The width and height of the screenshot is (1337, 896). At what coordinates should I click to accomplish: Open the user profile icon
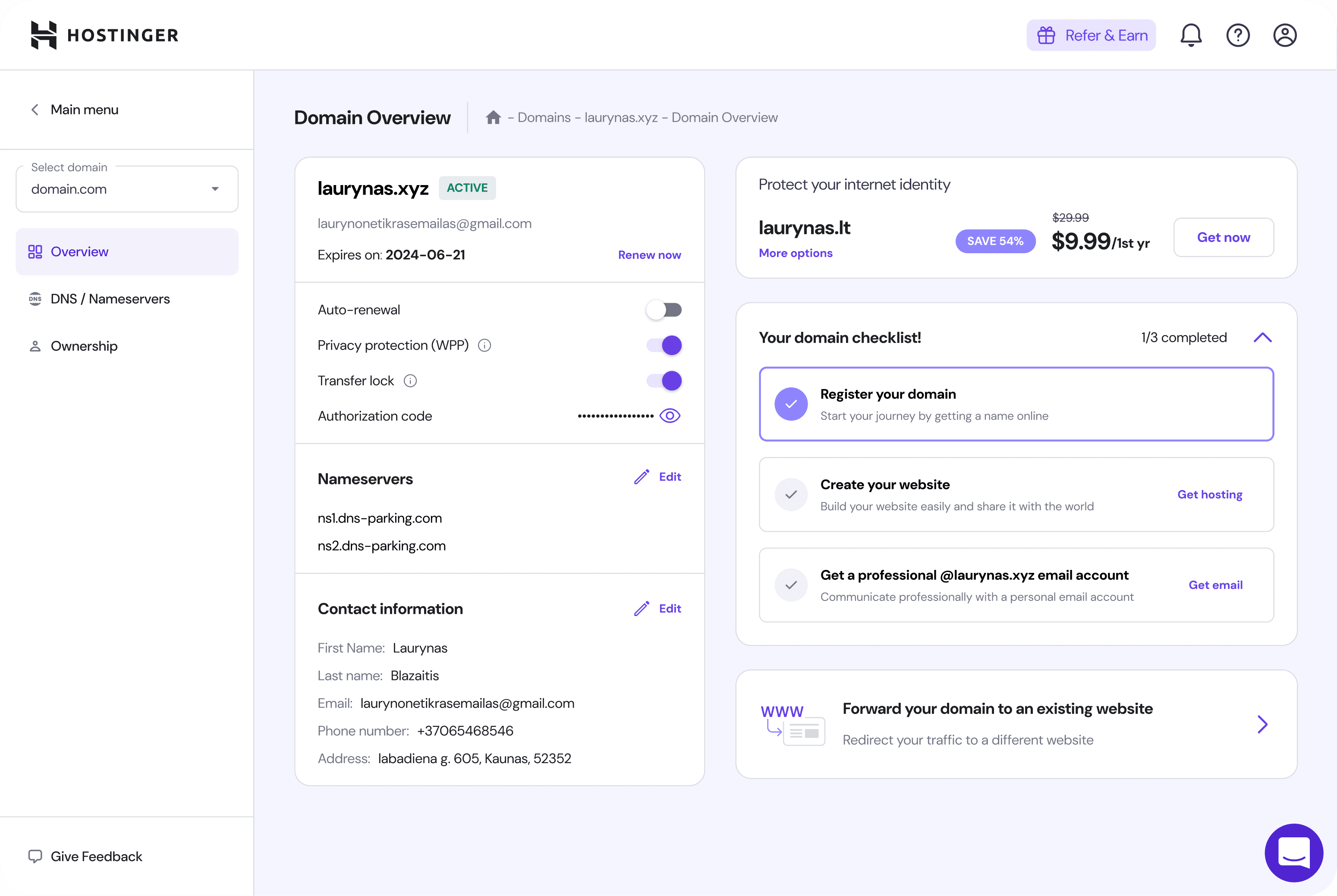coord(1284,35)
